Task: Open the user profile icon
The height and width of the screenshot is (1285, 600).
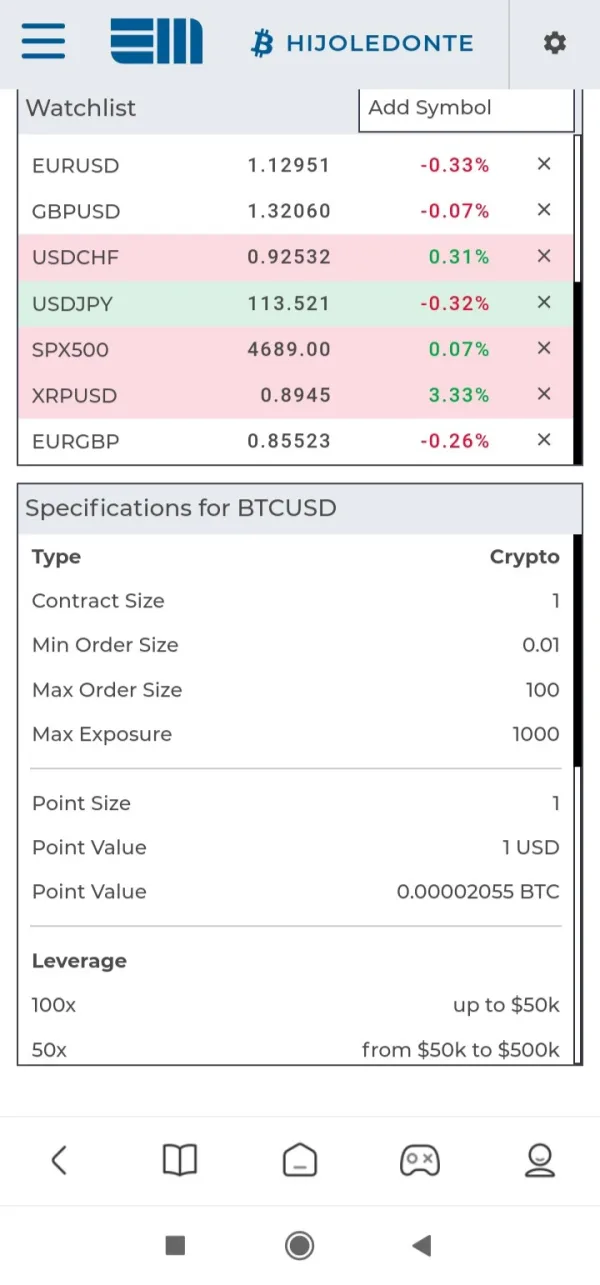Action: point(540,1160)
